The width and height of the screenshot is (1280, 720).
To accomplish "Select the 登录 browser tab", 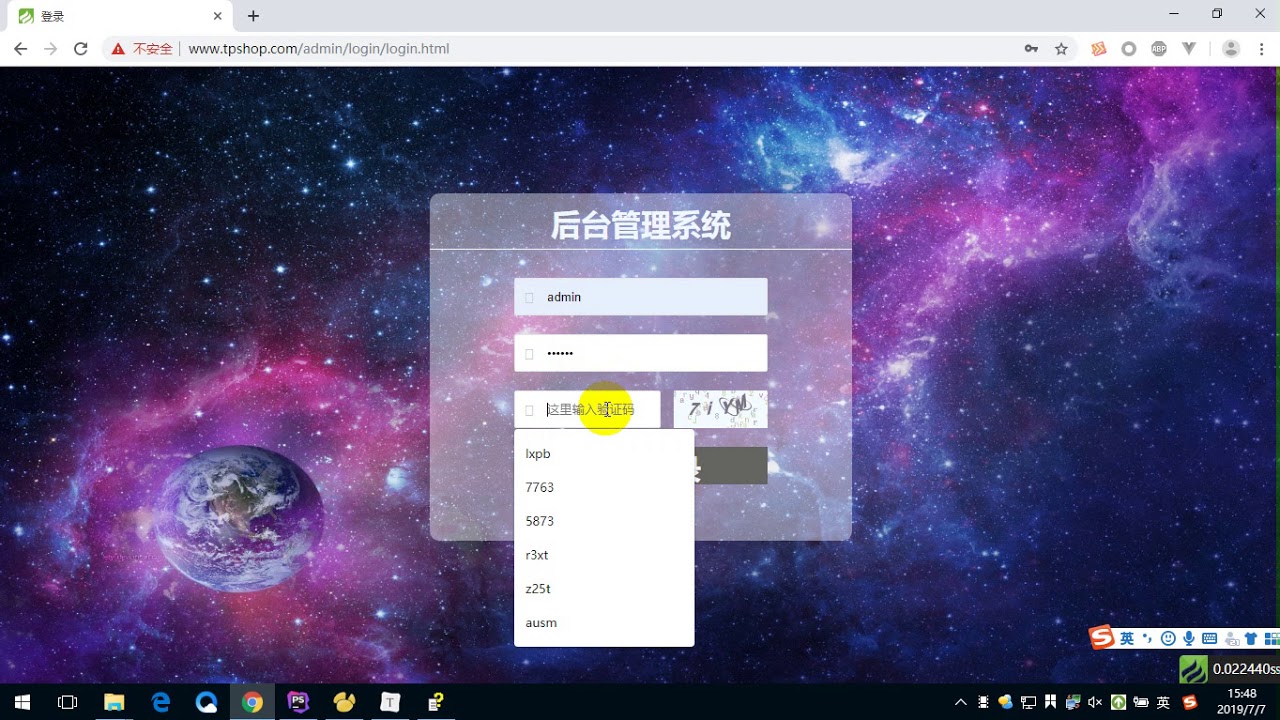I will pos(120,16).
